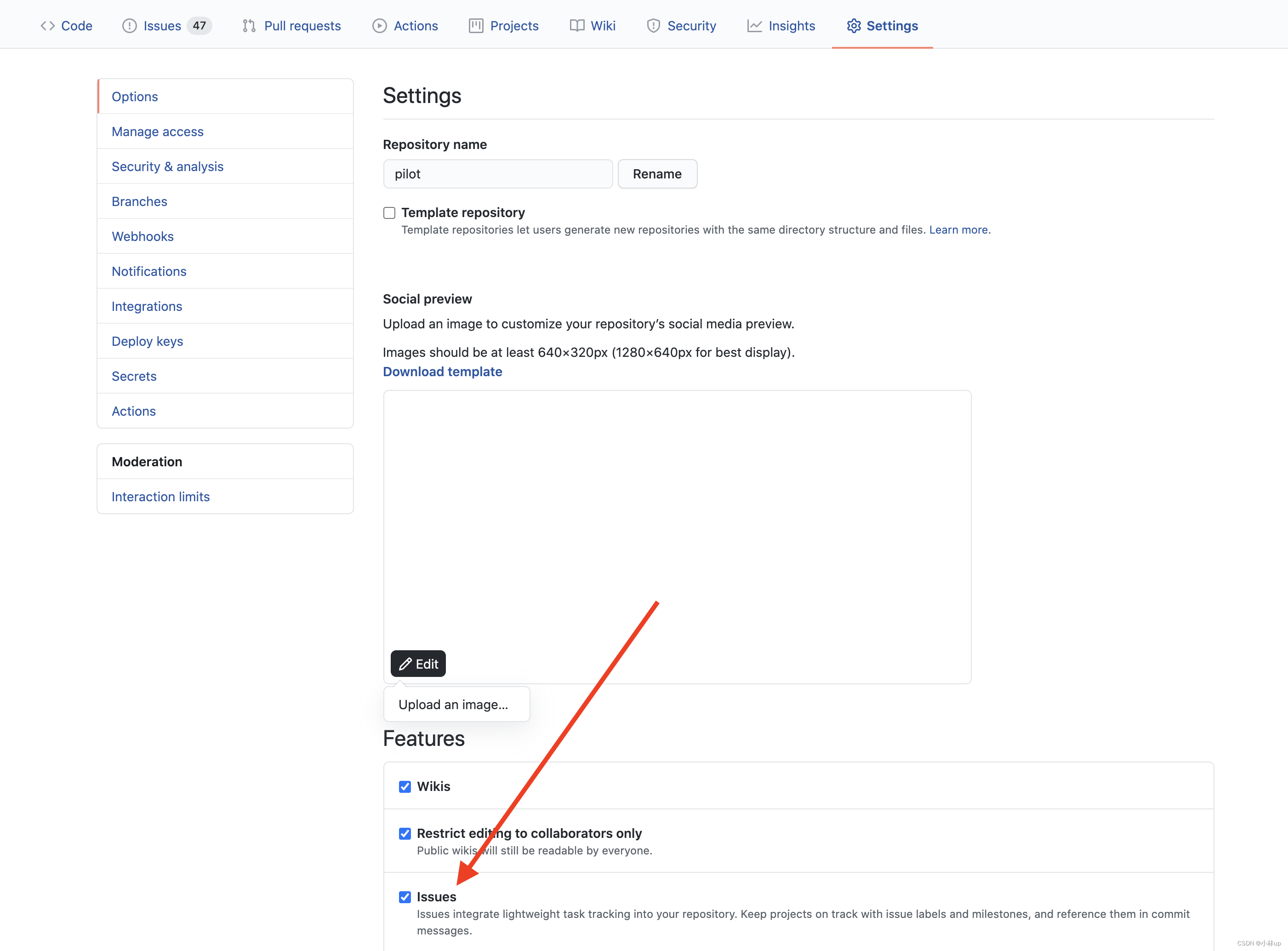
Task: Select the Manage access menu item
Action: pyautogui.click(x=157, y=131)
